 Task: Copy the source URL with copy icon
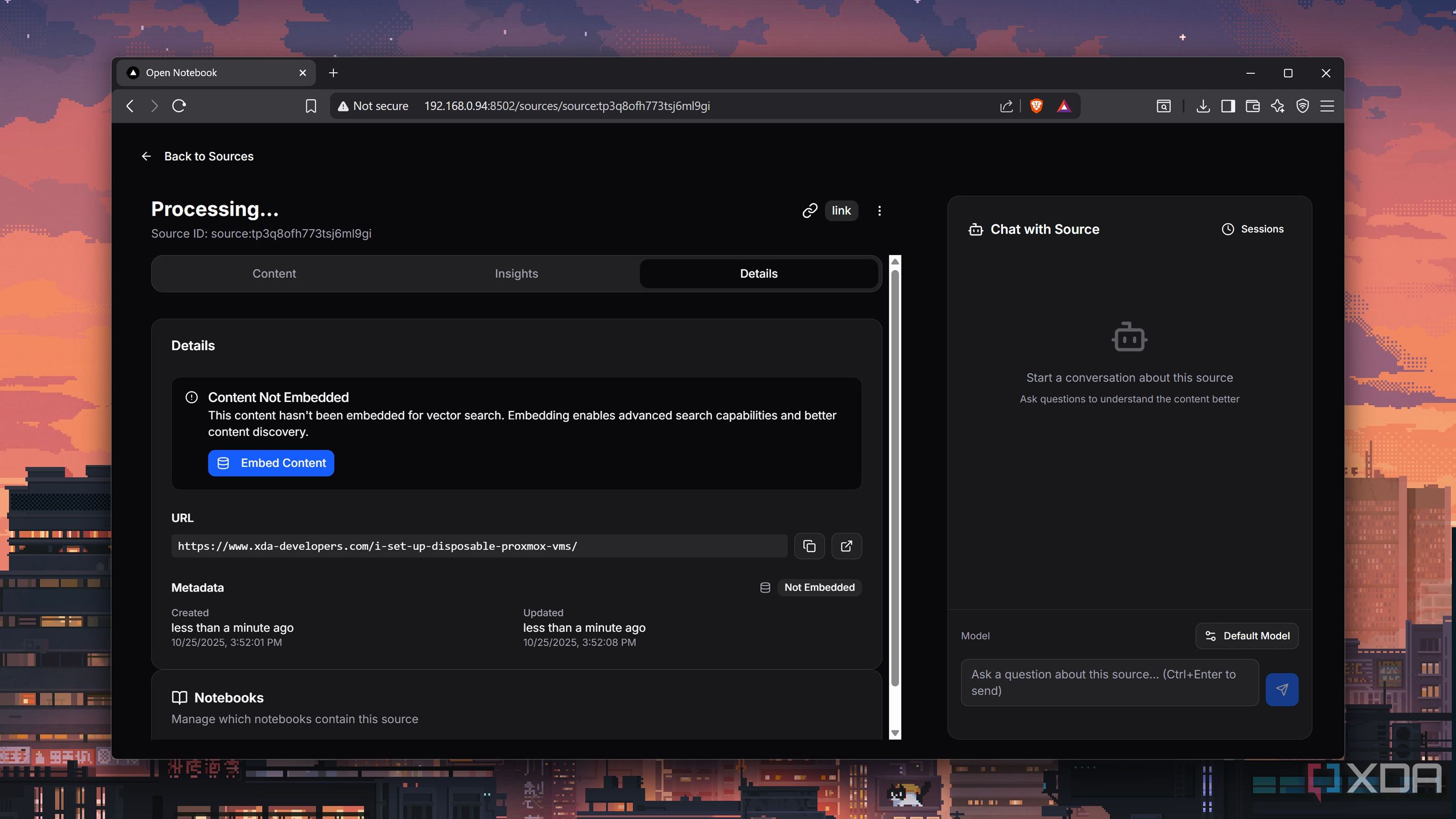pos(809,546)
